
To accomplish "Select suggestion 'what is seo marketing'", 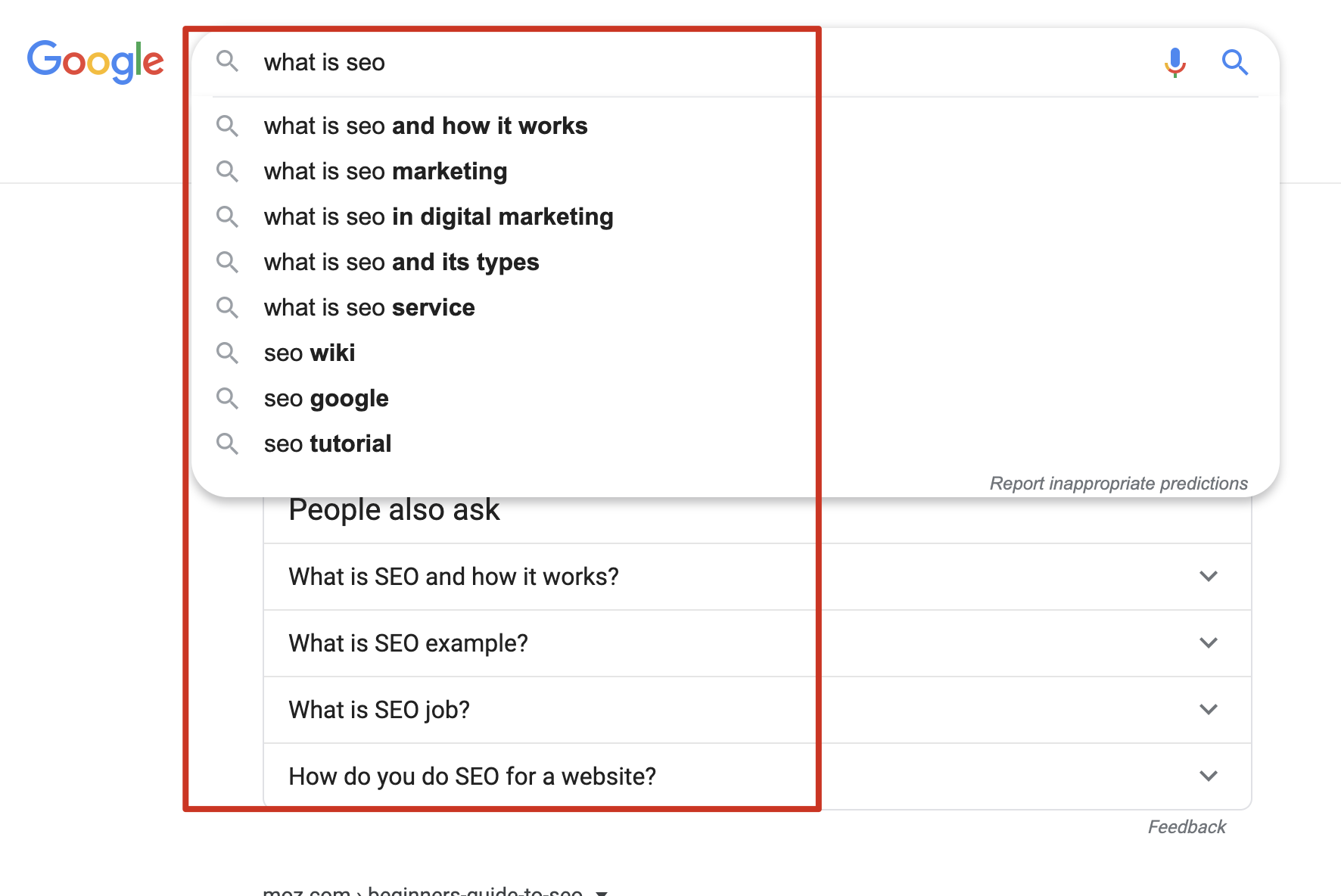I will tap(385, 171).
